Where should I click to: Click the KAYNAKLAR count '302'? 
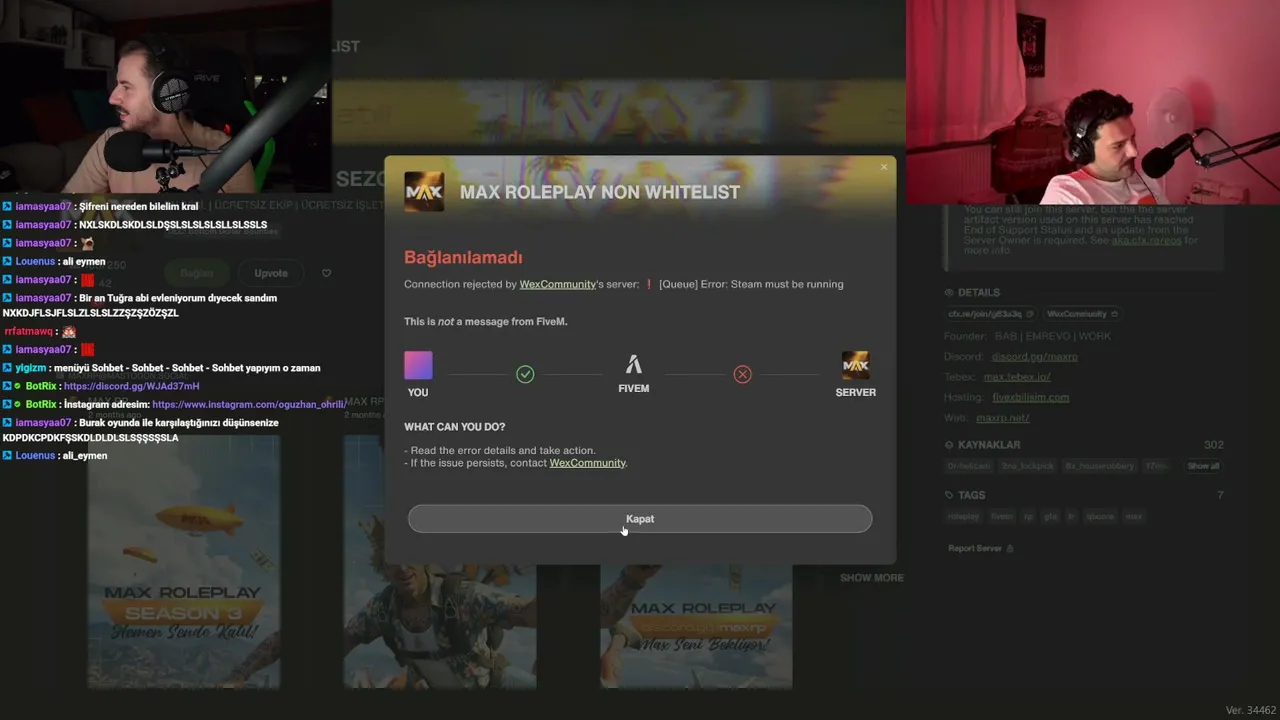click(1214, 445)
